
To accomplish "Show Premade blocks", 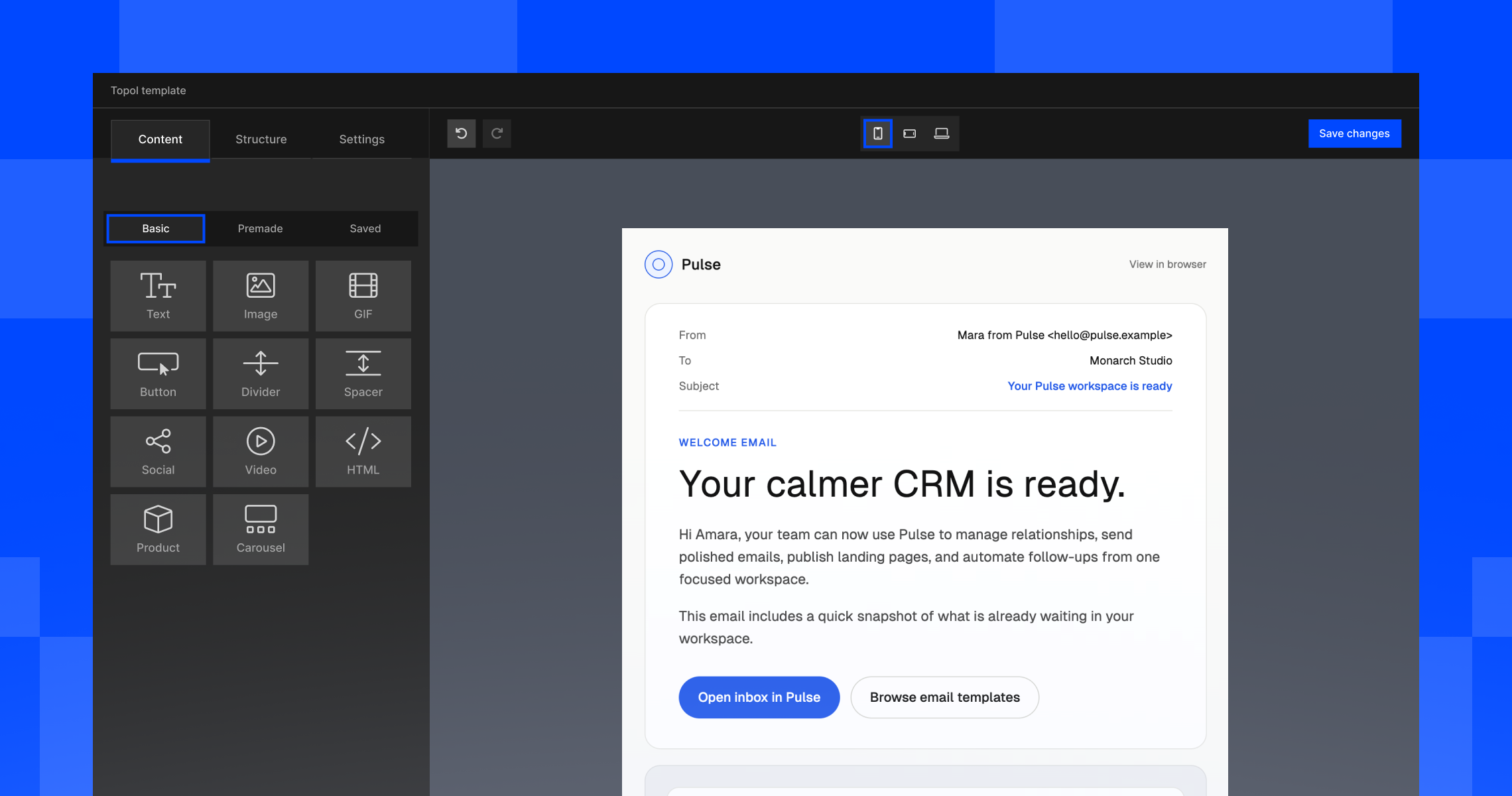I will 261,228.
